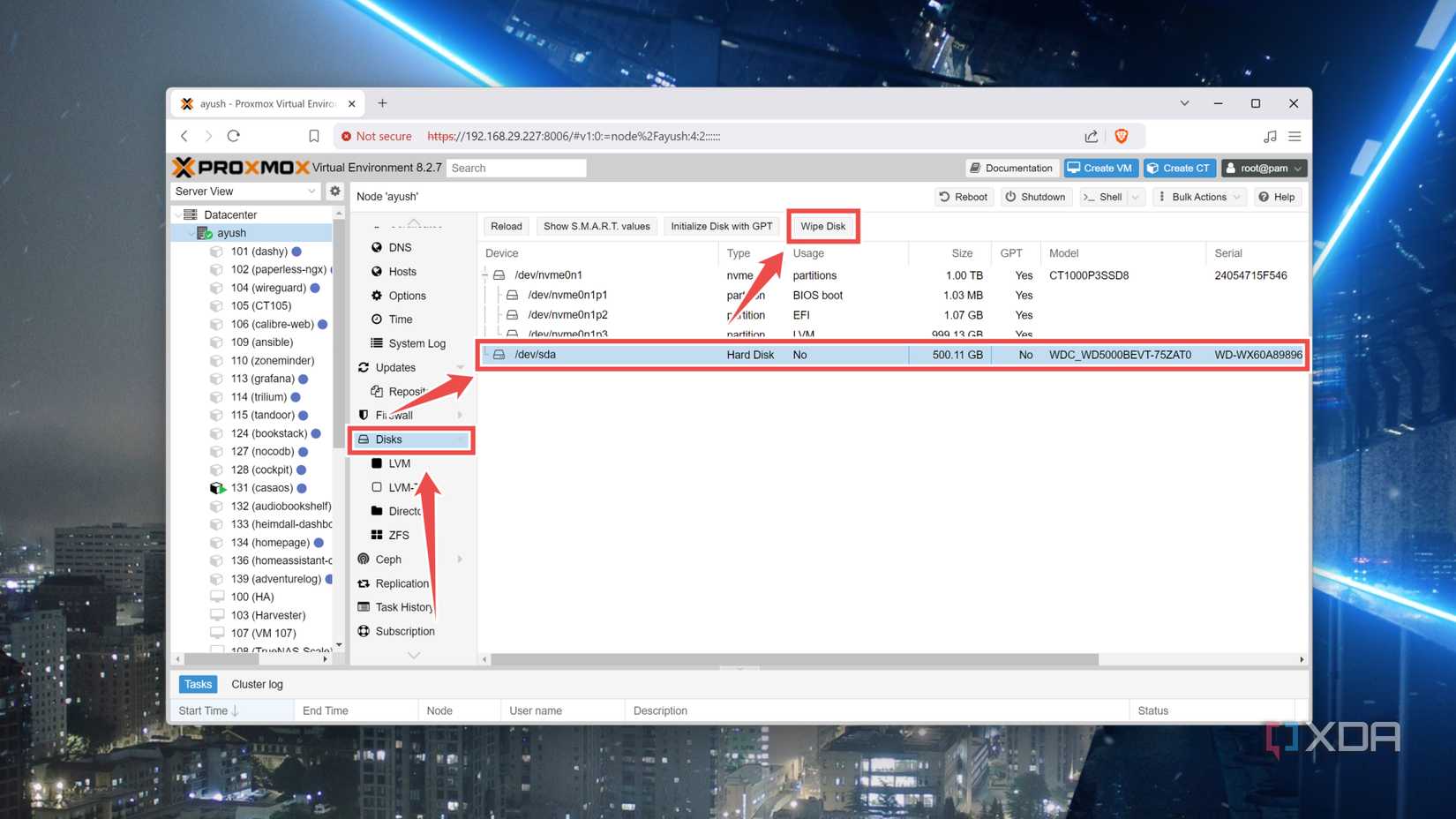Open the Server View settings gear
The height and width of the screenshot is (819, 1456).
[335, 191]
